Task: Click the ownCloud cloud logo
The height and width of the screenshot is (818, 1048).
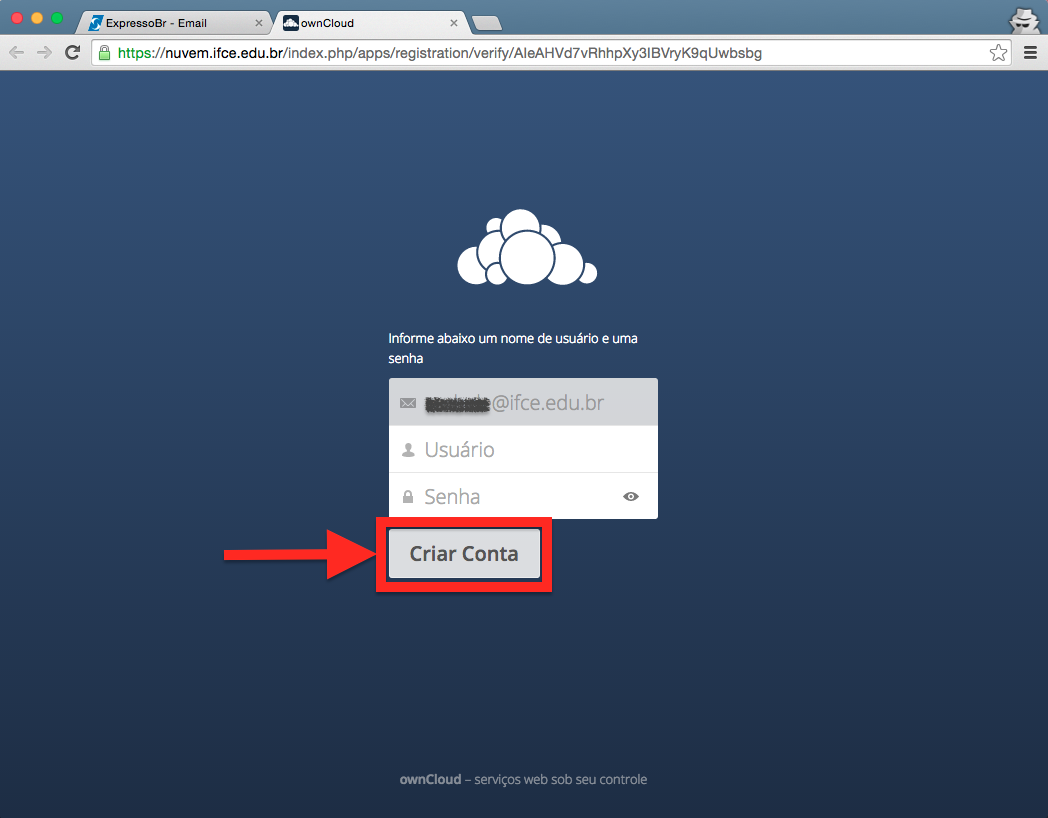Action: [x=527, y=247]
